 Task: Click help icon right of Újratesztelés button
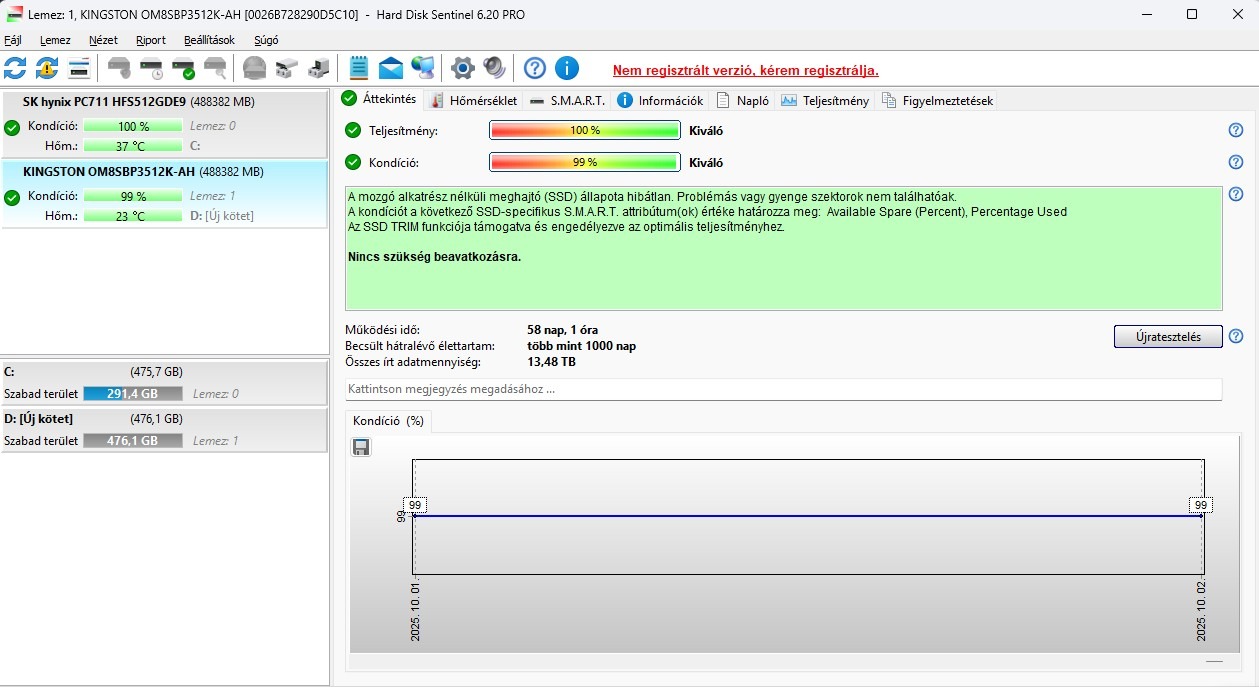point(1236,336)
